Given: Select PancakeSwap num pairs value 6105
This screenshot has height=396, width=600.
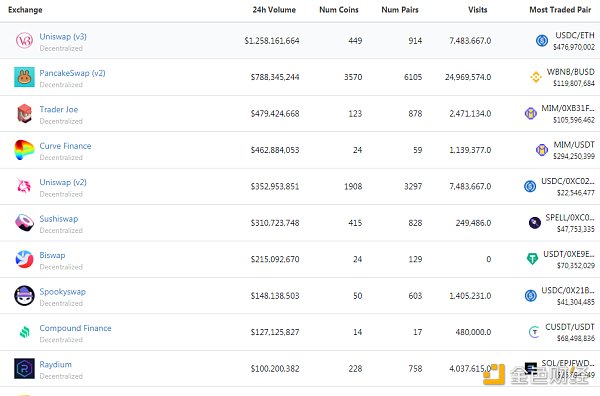Looking at the screenshot, I should tap(413, 77).
